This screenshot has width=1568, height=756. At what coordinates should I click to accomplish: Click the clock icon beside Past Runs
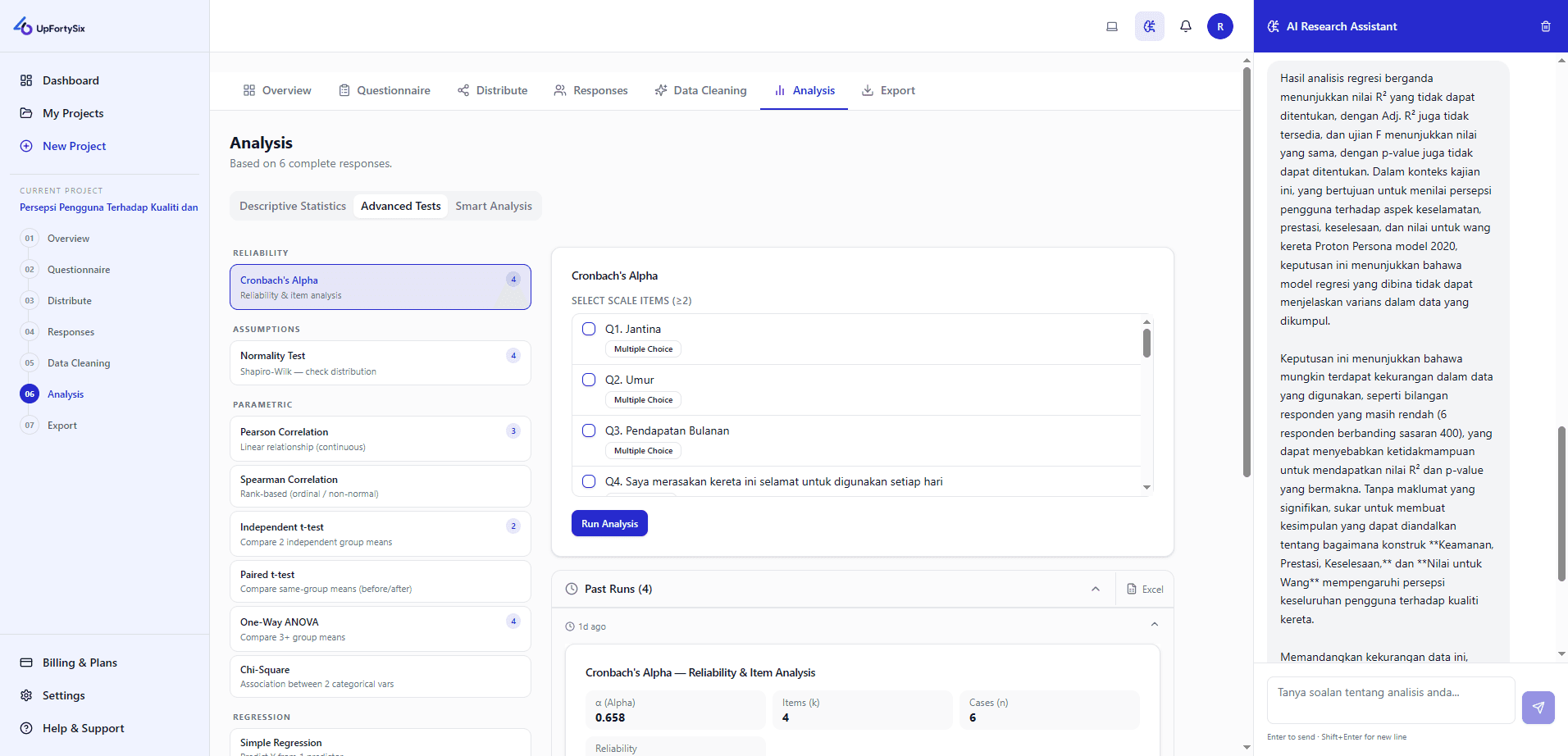[x=572, y=589]
